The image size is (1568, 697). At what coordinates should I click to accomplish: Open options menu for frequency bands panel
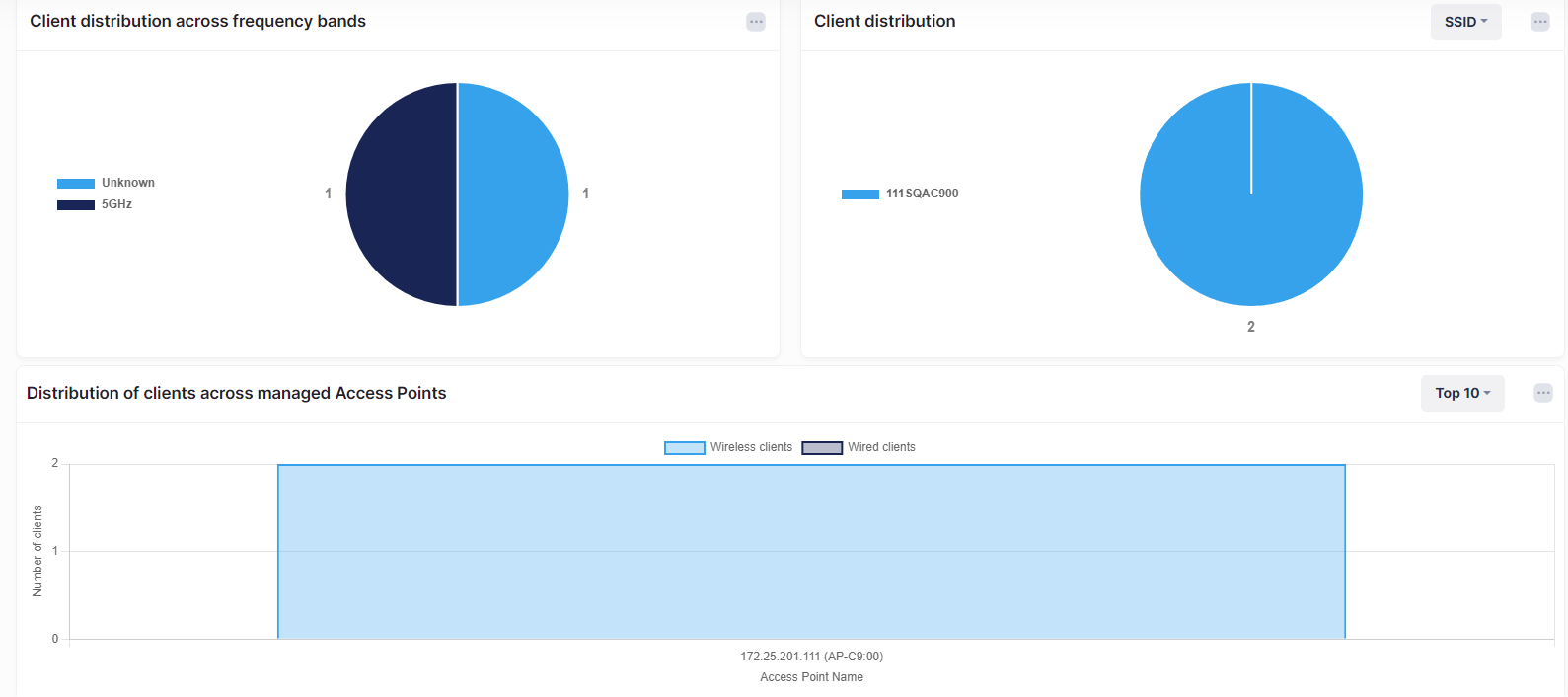(x=756, y=22)
